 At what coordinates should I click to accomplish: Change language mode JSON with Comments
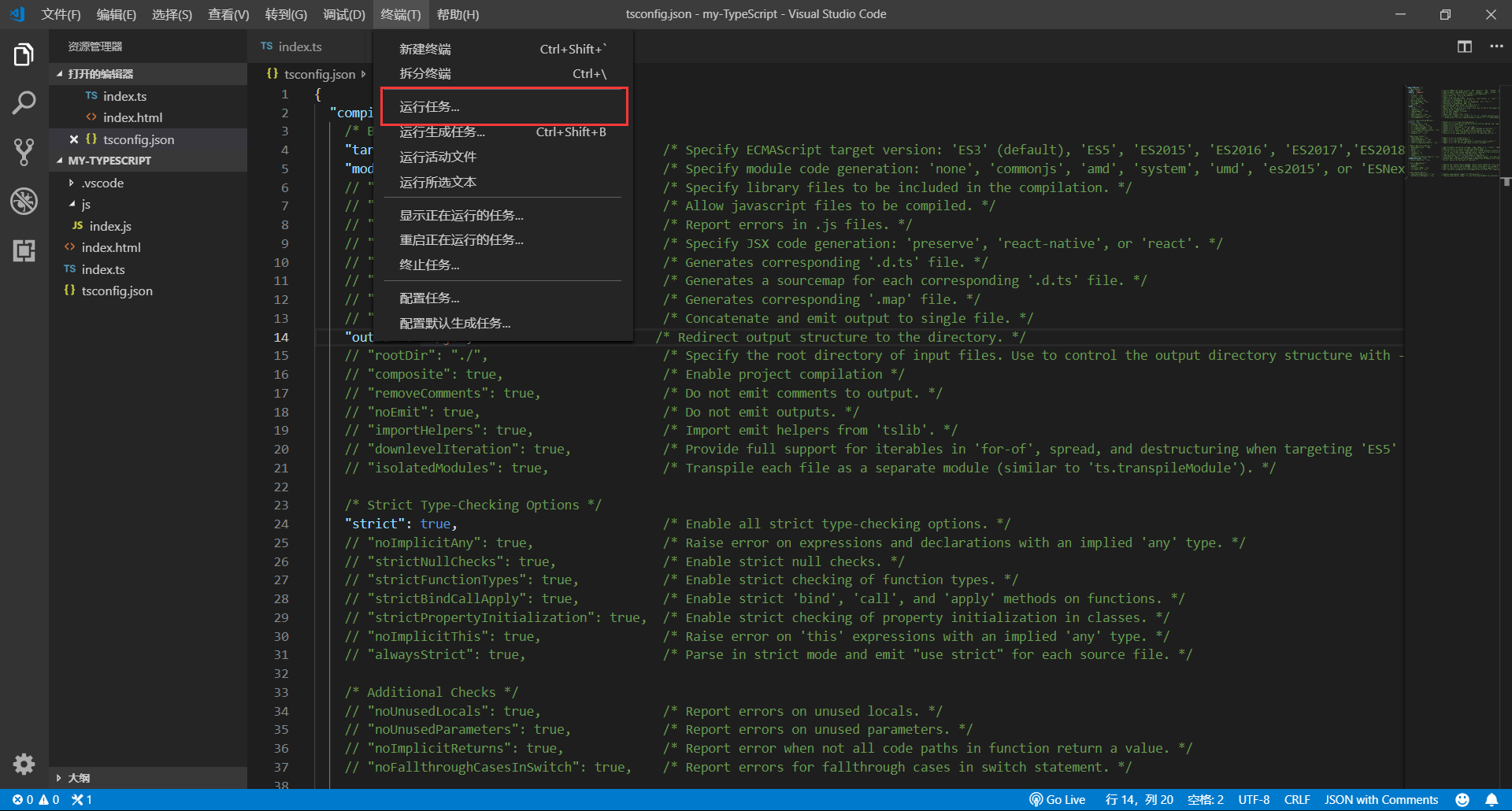click(x=1381, y=799)
